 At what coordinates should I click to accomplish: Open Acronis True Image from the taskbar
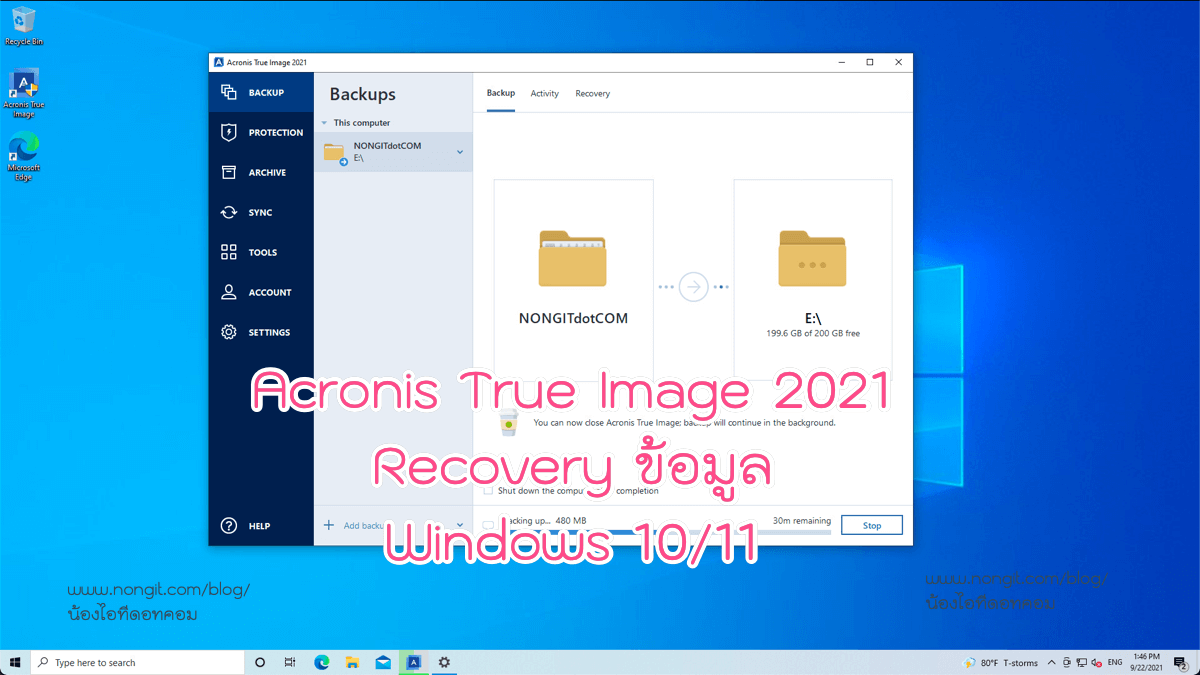click(413, 662)
